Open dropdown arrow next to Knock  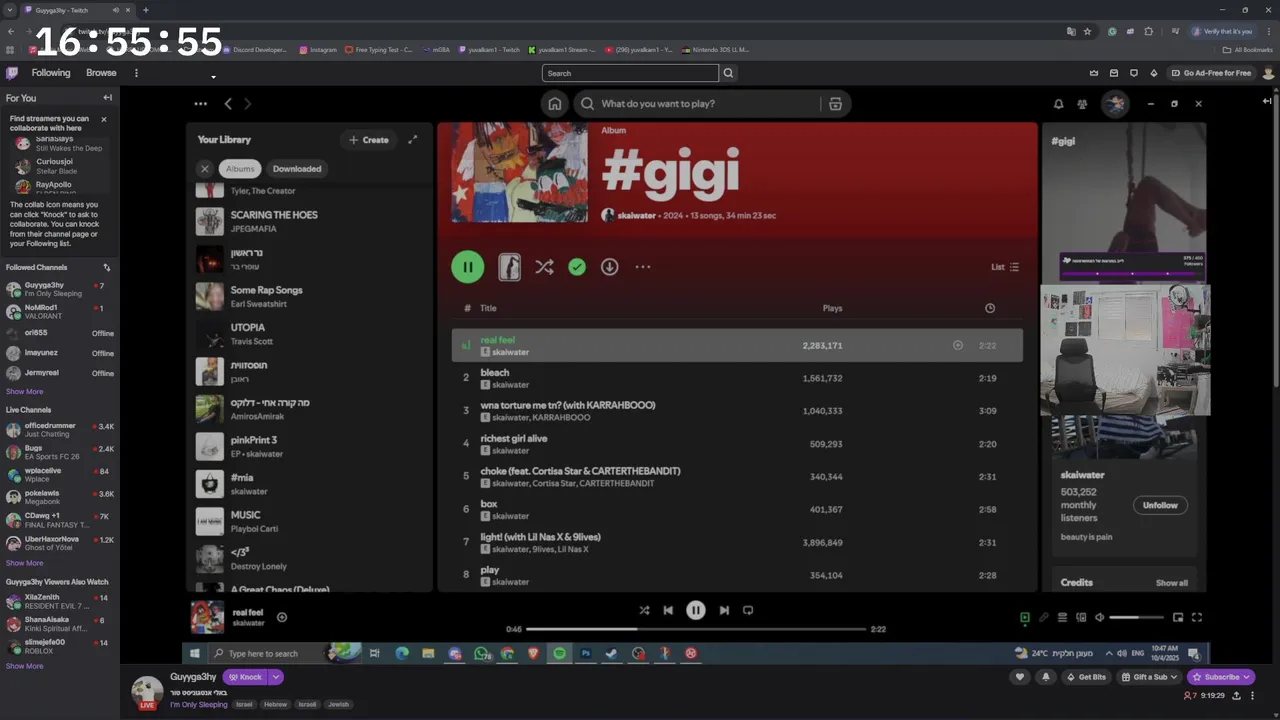pos(276,677)
